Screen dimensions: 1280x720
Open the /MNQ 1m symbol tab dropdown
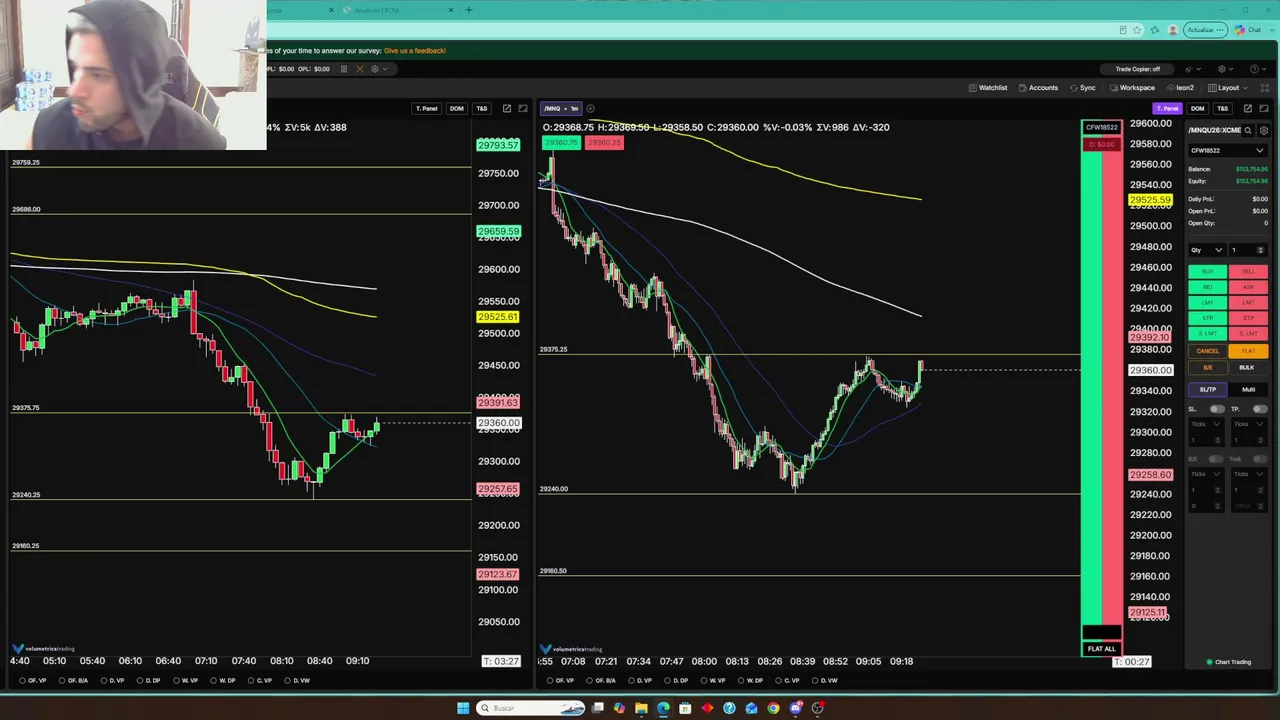560,108
